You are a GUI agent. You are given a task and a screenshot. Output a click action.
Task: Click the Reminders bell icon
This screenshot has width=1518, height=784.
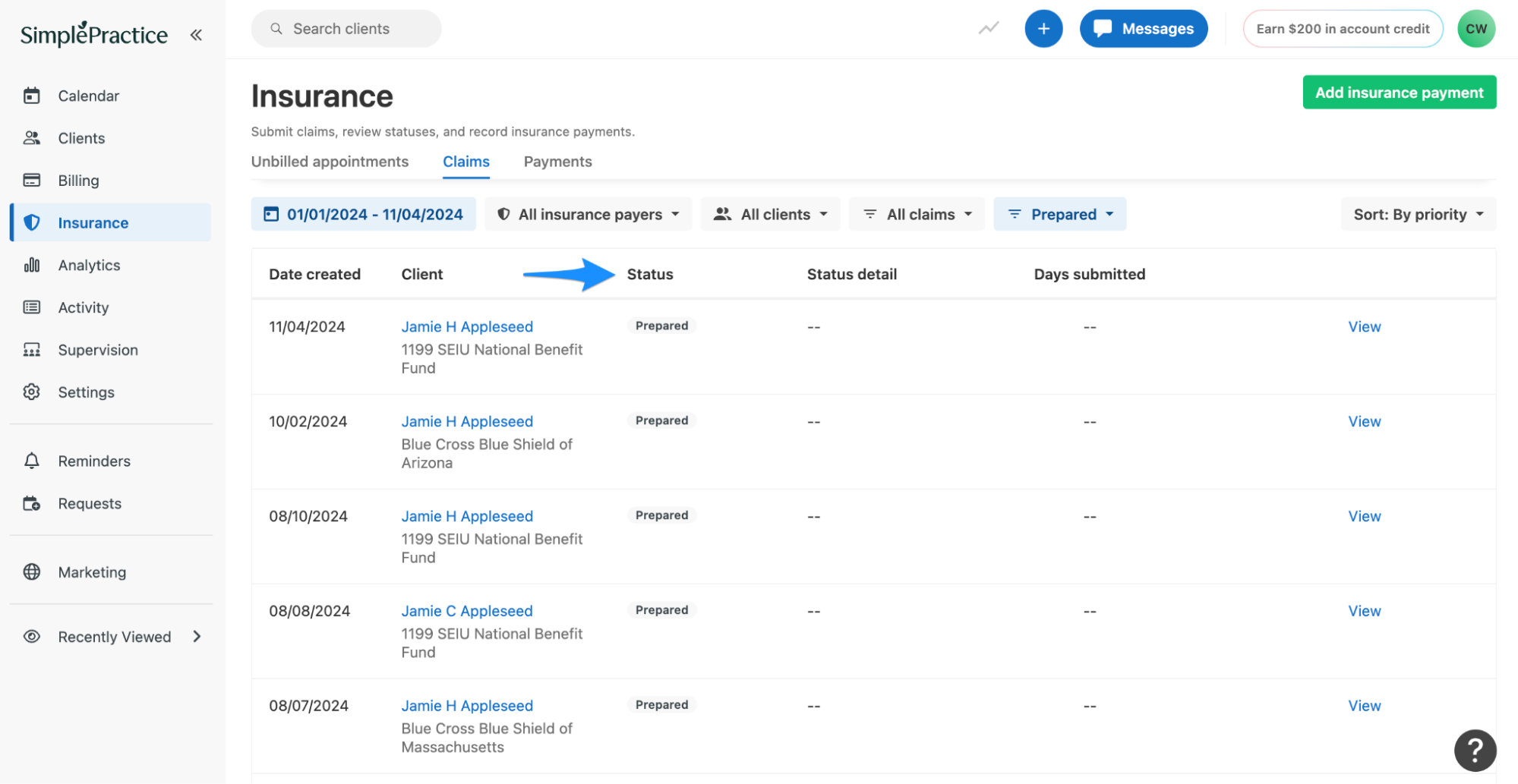tap(31, 461)
